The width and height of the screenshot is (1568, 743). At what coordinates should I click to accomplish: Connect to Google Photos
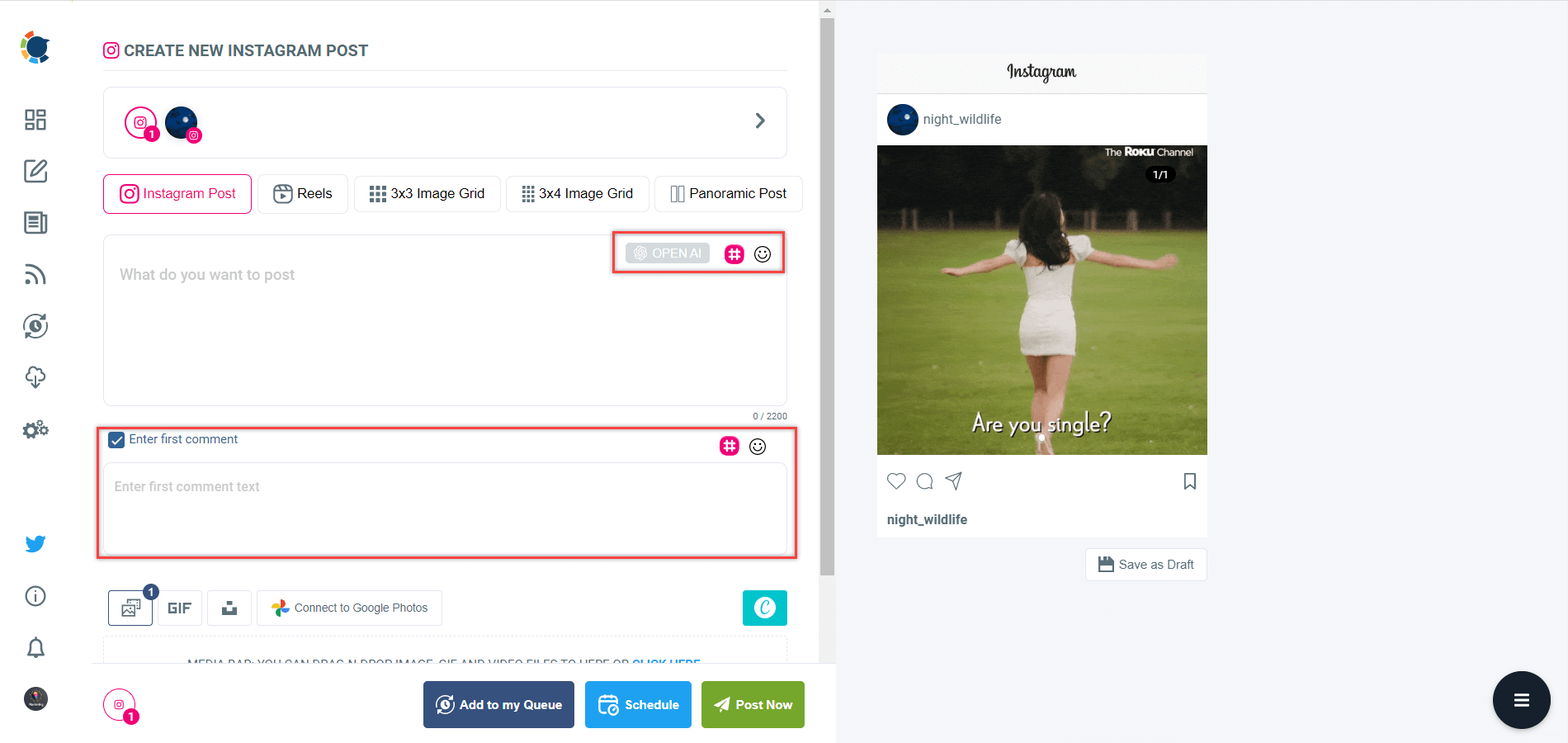349,608
